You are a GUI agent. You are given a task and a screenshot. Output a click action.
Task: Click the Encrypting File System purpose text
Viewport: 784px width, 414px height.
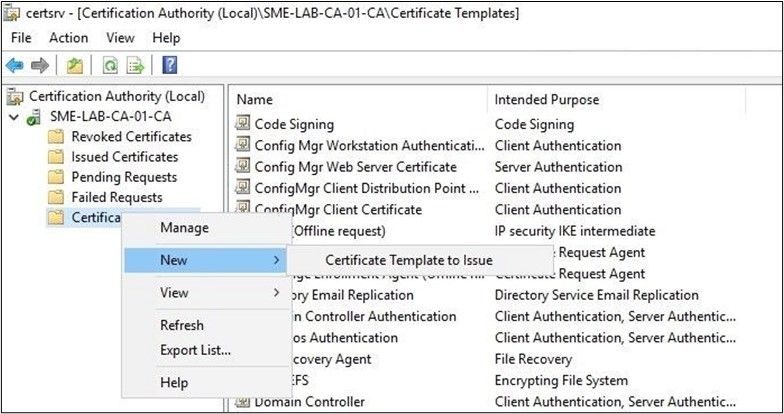click(x=561, y=380)
